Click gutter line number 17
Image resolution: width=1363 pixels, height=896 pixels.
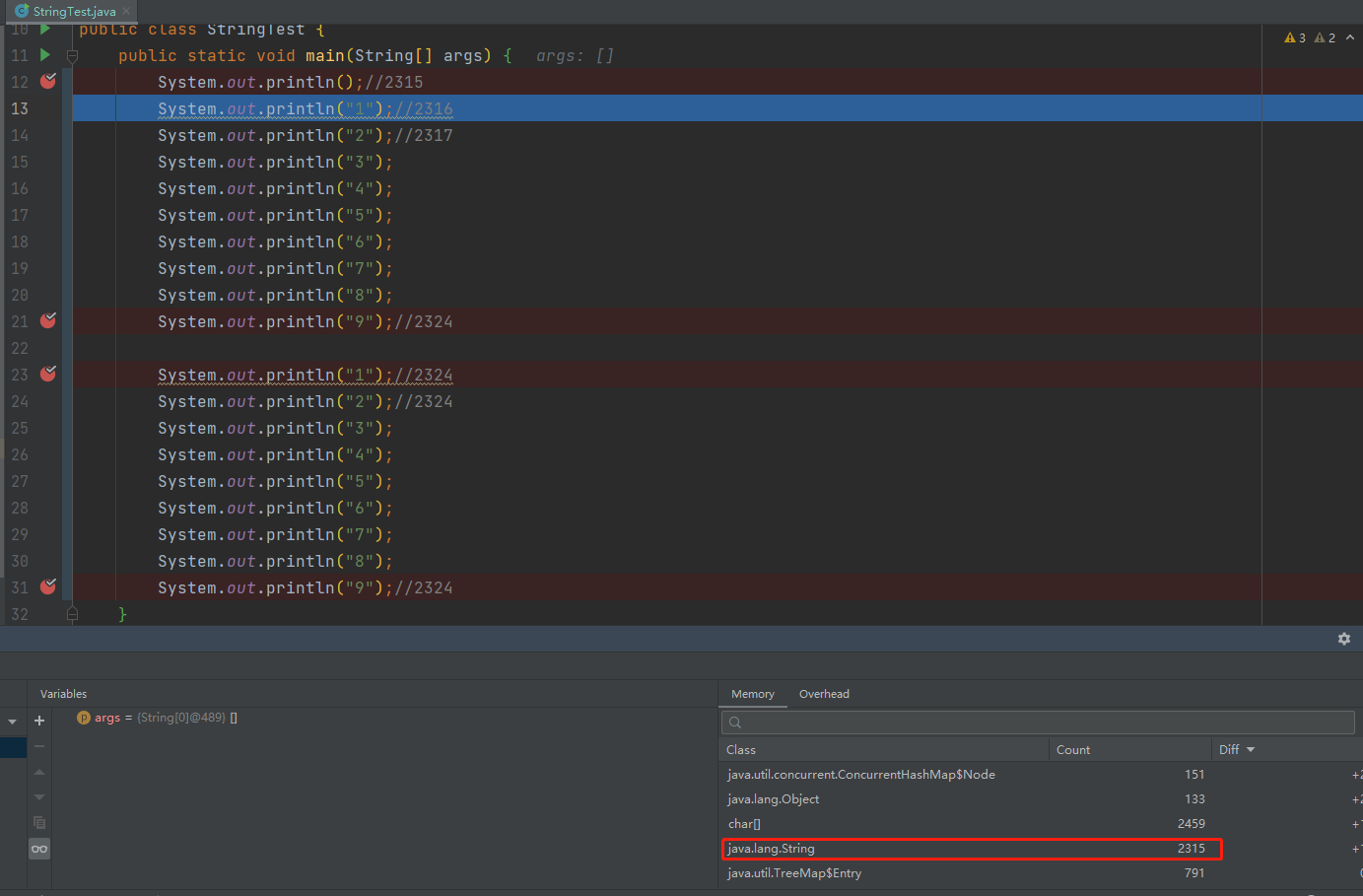click(20, 215)
